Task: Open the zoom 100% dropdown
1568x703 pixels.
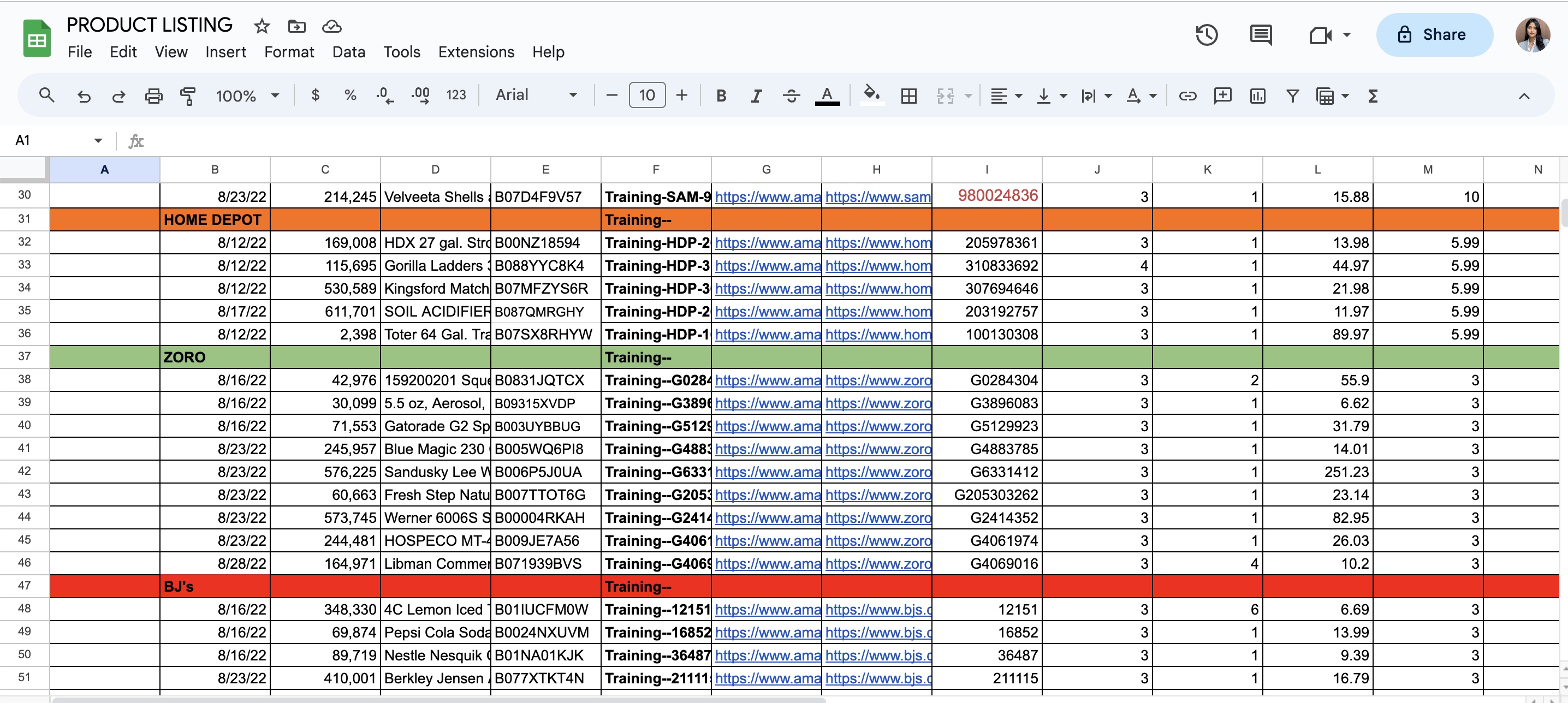Action: (247, 96)
